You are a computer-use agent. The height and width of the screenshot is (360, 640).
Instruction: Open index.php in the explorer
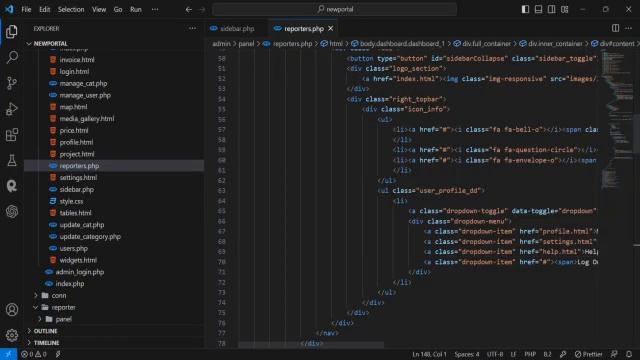70,284
